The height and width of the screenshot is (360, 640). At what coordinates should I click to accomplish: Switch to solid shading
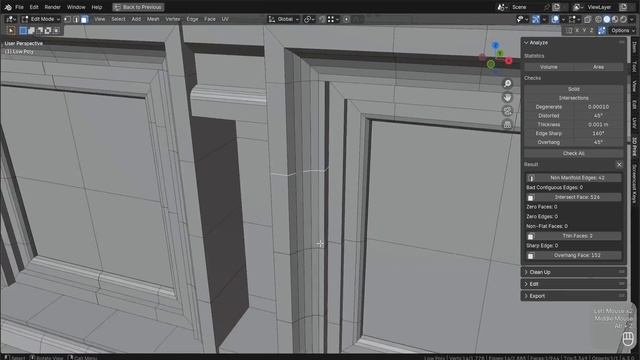pos(607,19)
